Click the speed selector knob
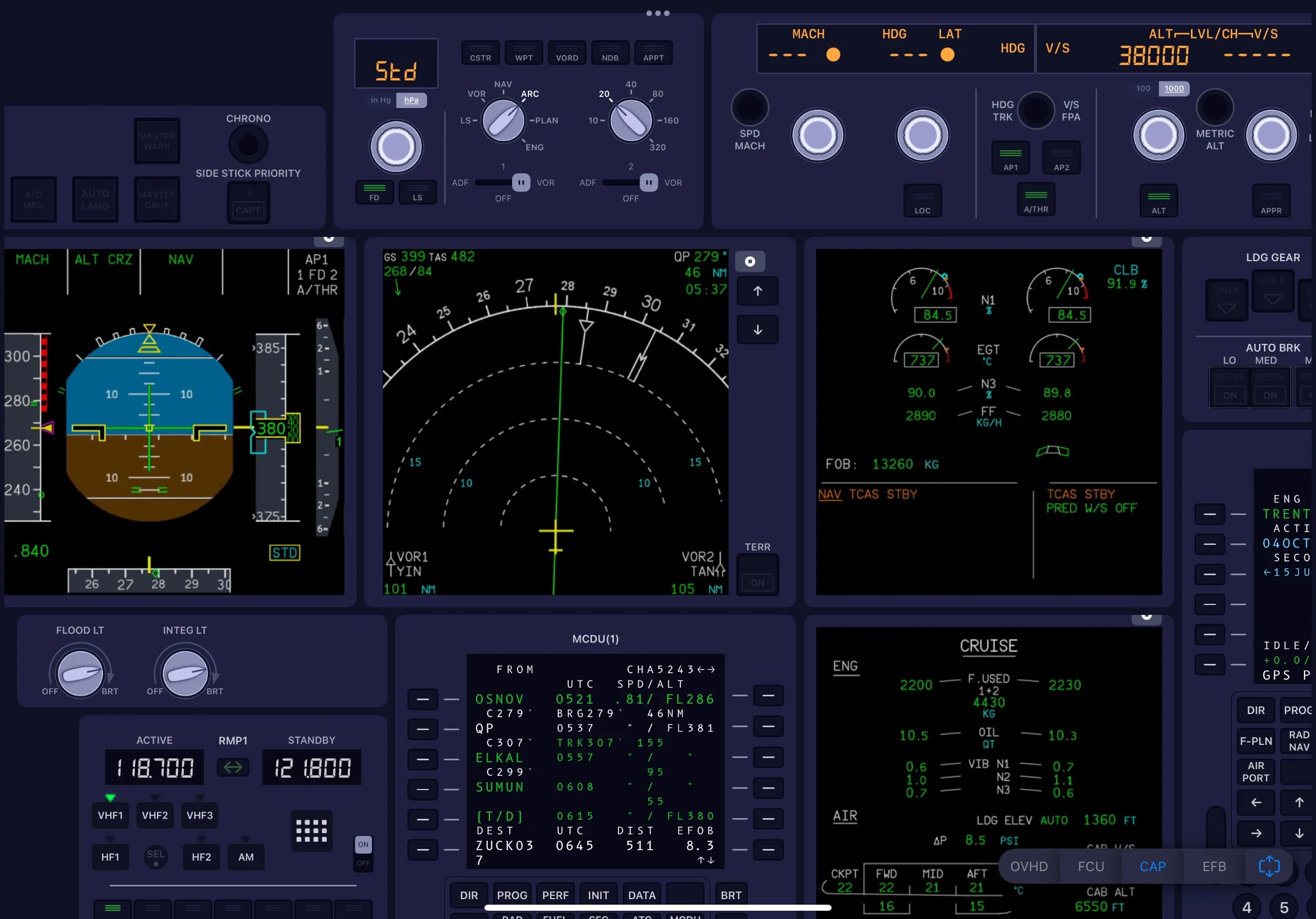Screen dimensions: 1316x919 (817, 134)
